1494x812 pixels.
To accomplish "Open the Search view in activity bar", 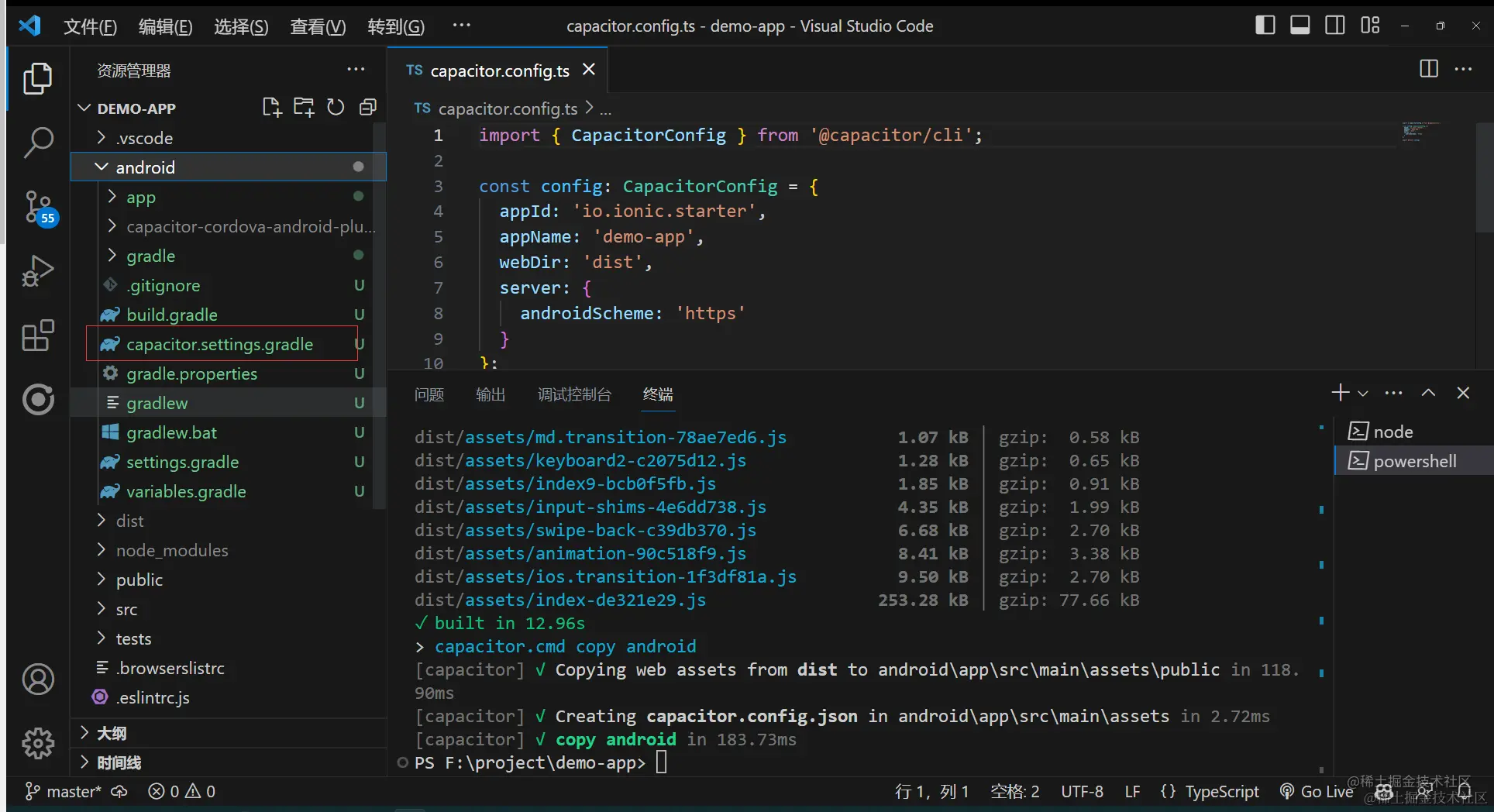I will 37,143.
